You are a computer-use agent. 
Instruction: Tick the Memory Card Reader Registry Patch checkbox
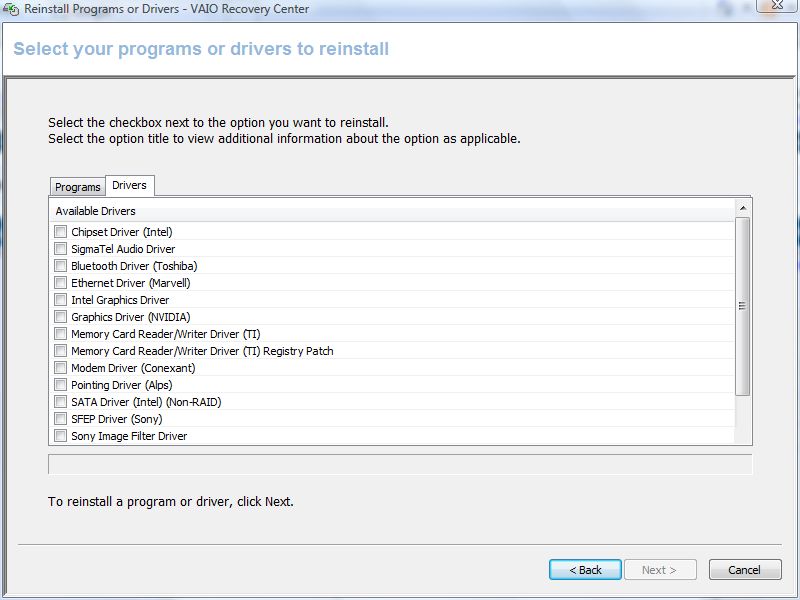pos(61,351)
